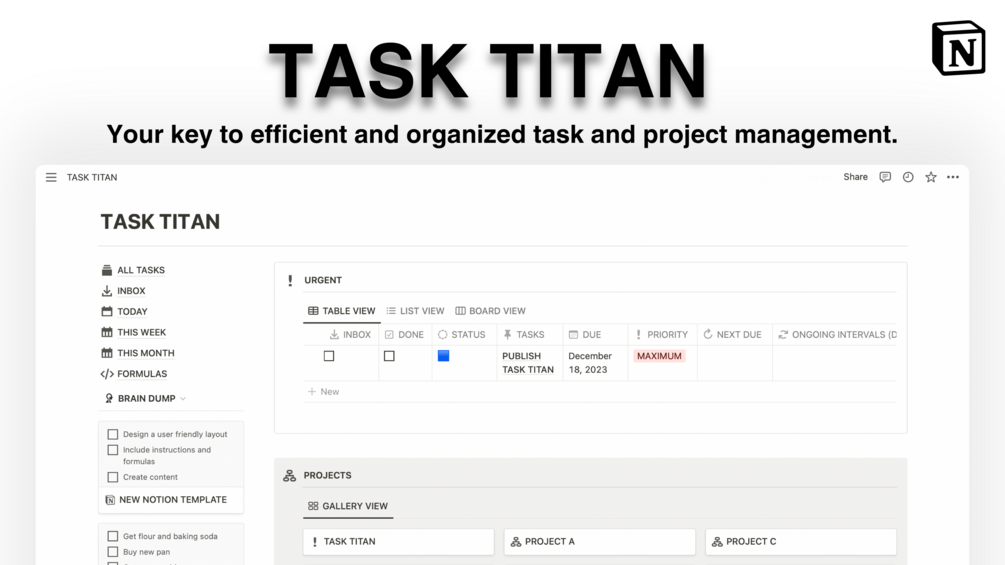Click the calendar icon in DUE column header
Image resolution: width=1005 pixels, height=565 pixels.
[x=574, y=334]
